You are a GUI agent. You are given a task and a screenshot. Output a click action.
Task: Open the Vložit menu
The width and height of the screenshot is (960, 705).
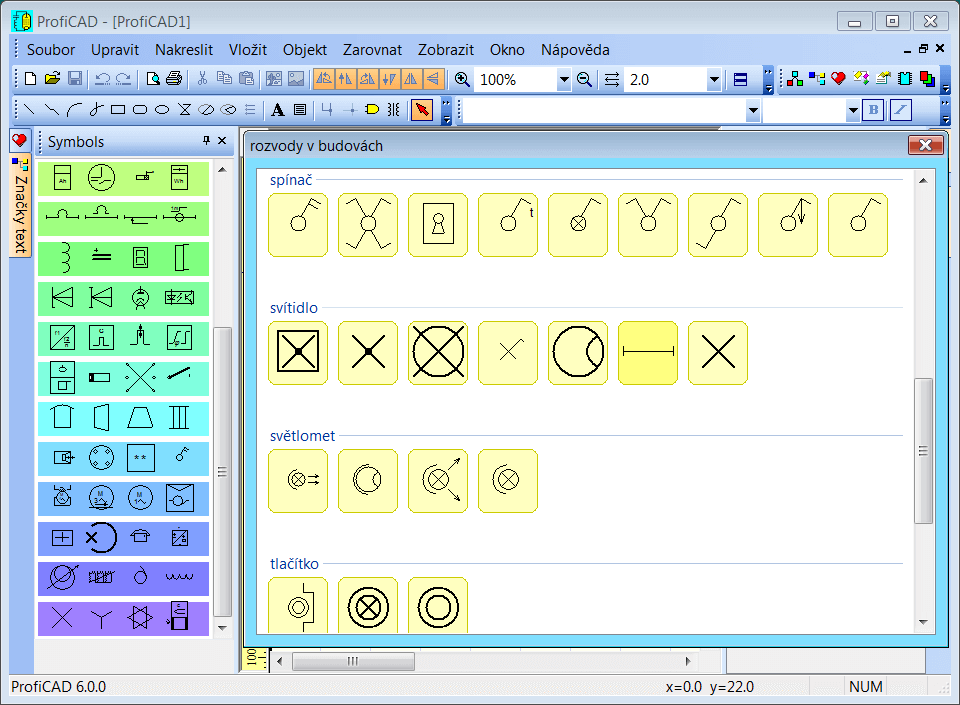(x=248, y=50)
